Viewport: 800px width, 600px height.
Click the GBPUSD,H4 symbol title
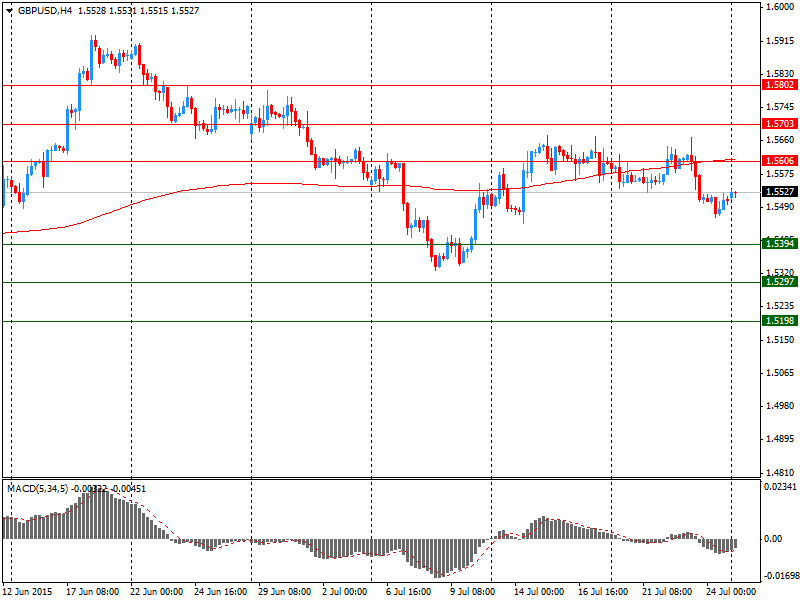click(x=44, y=11)
